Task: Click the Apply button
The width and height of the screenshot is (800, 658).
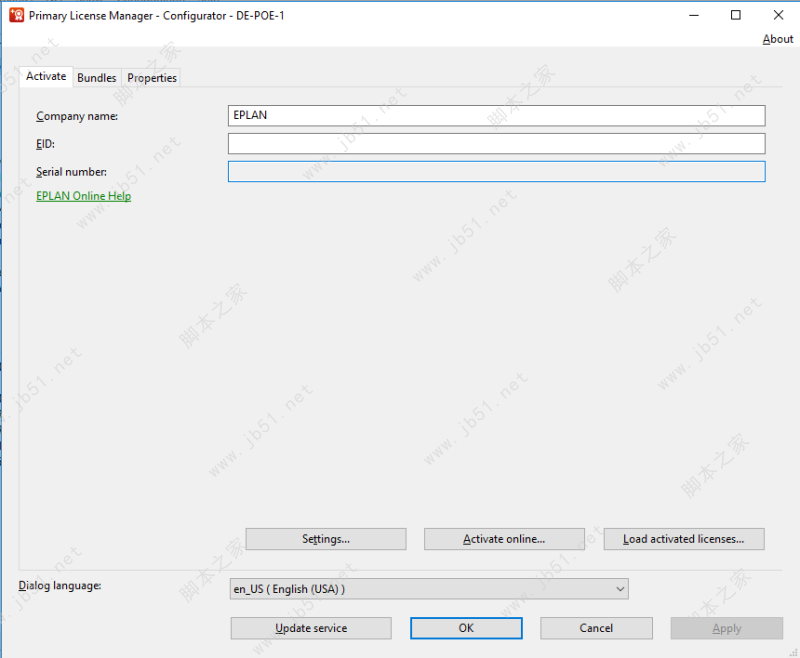Action: (x=727, y=628)
